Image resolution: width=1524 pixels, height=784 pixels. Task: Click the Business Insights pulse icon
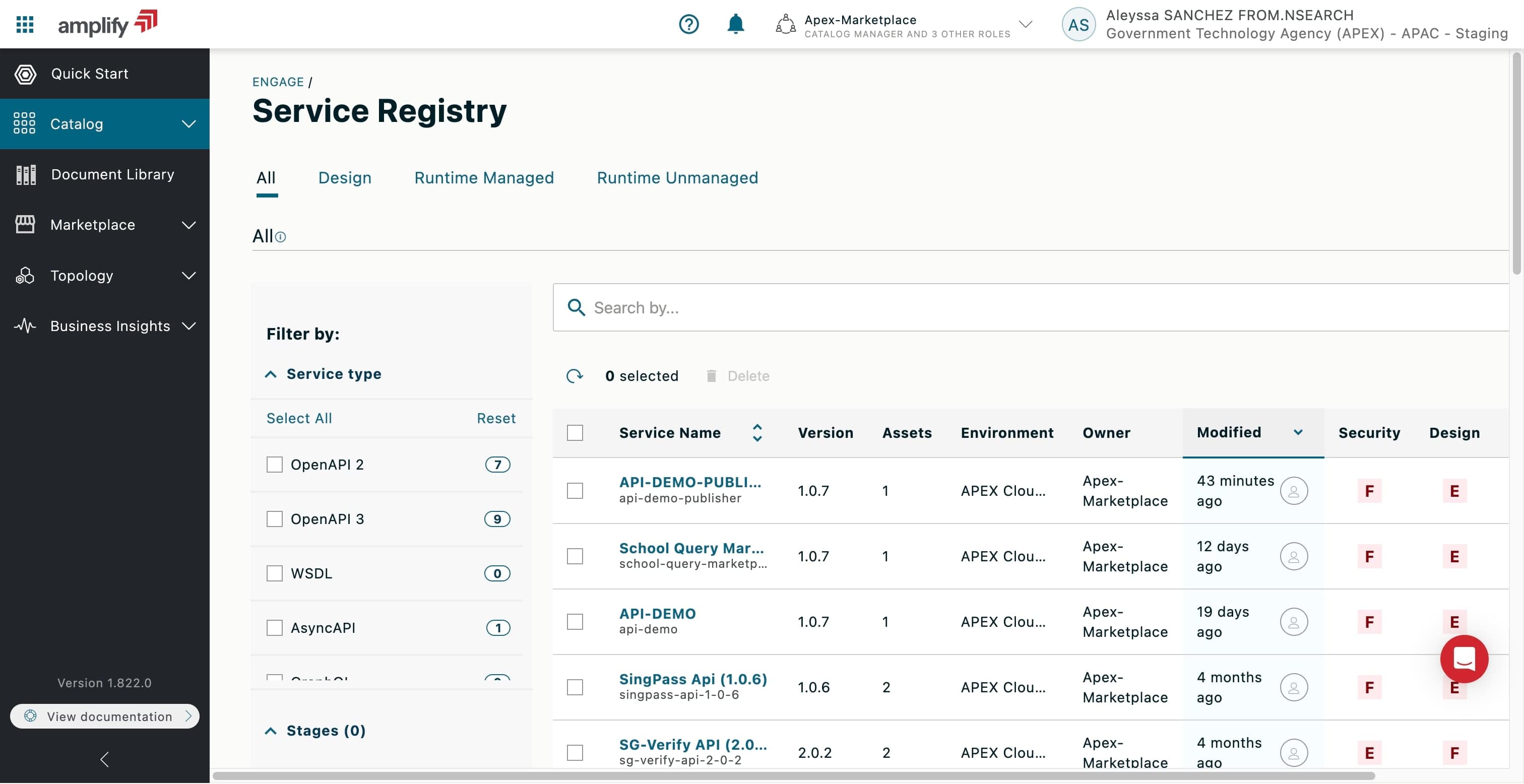tap(25, 326)
